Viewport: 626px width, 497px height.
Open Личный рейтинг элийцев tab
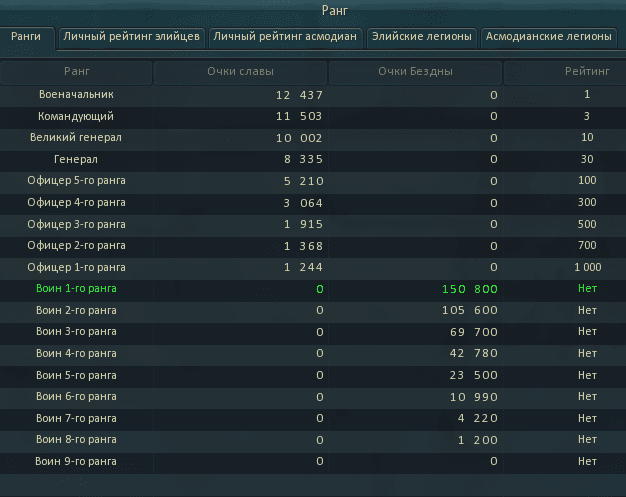click(132, 37)
